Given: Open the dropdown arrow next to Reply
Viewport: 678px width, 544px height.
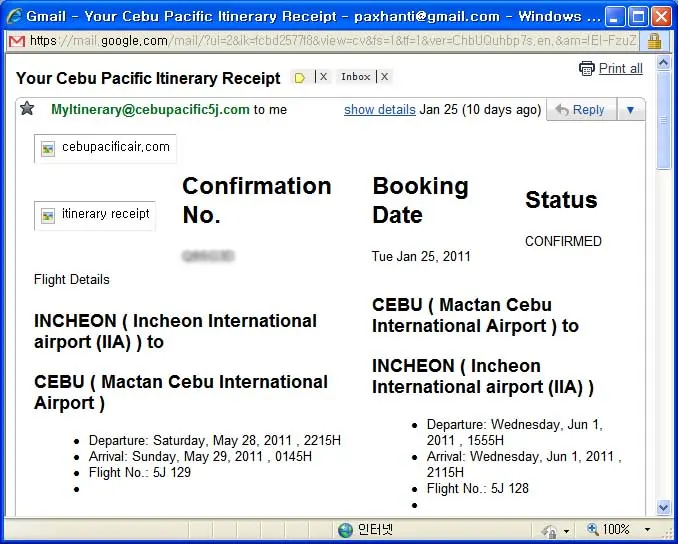Looking at the screenshot, I should click(630, 110).
